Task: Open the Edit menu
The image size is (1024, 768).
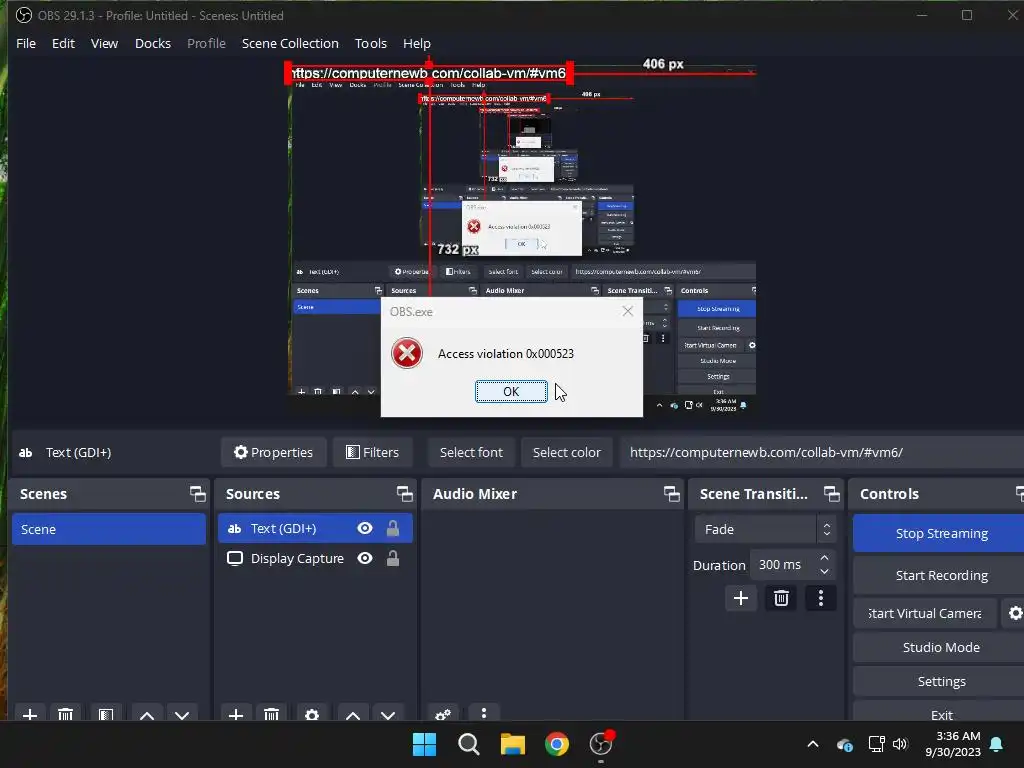Action: (x=63, y=43)
